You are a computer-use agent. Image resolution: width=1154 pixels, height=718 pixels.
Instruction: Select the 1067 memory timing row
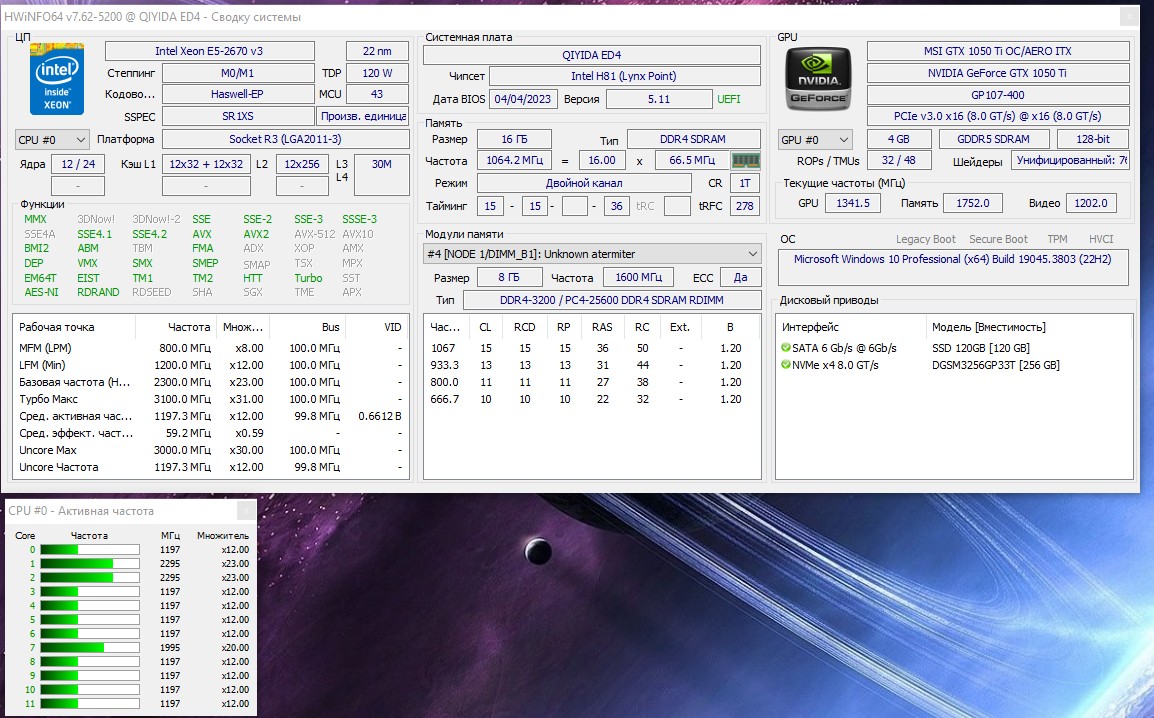(x=592, y=348)
